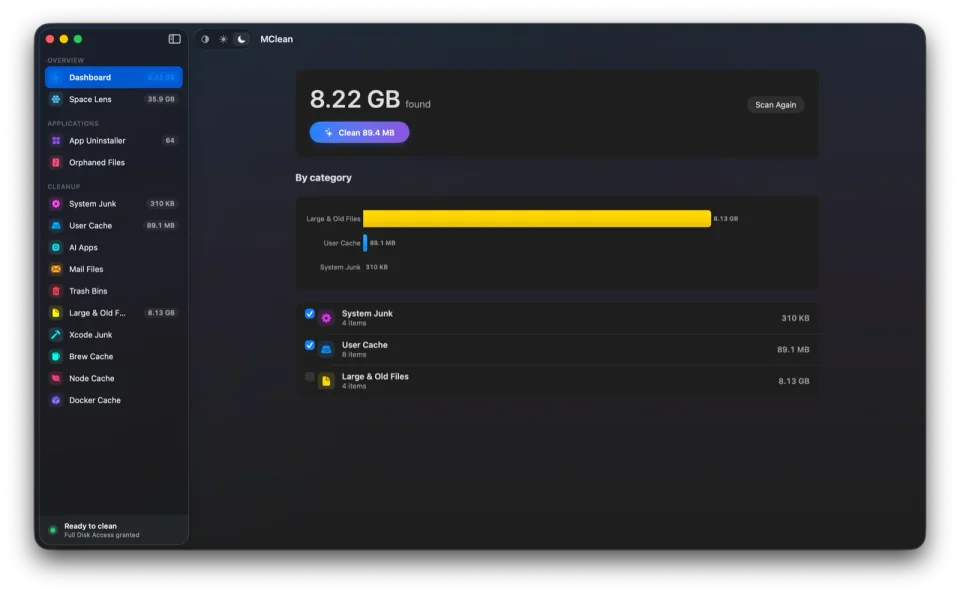Click the blue User Cache bar
This screenshot has height=595, width=960.
[365, 243]
